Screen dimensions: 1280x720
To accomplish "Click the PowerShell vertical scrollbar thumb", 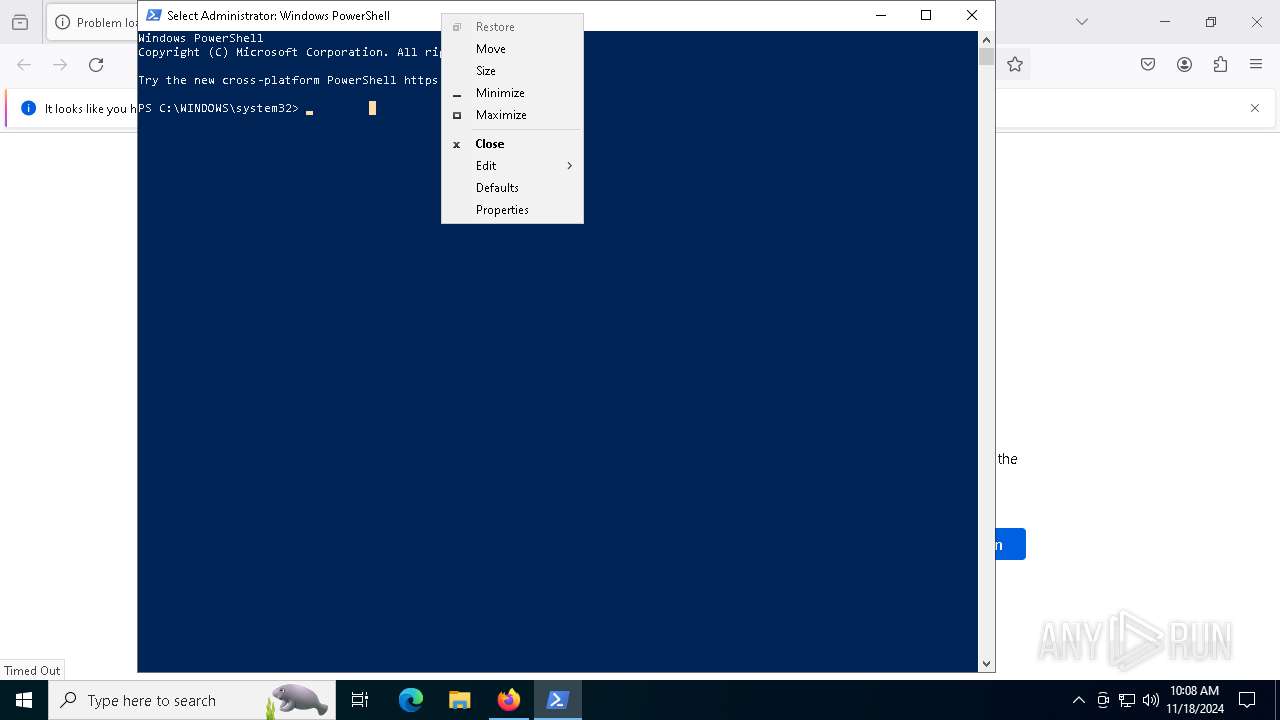I will coord(986,57).
